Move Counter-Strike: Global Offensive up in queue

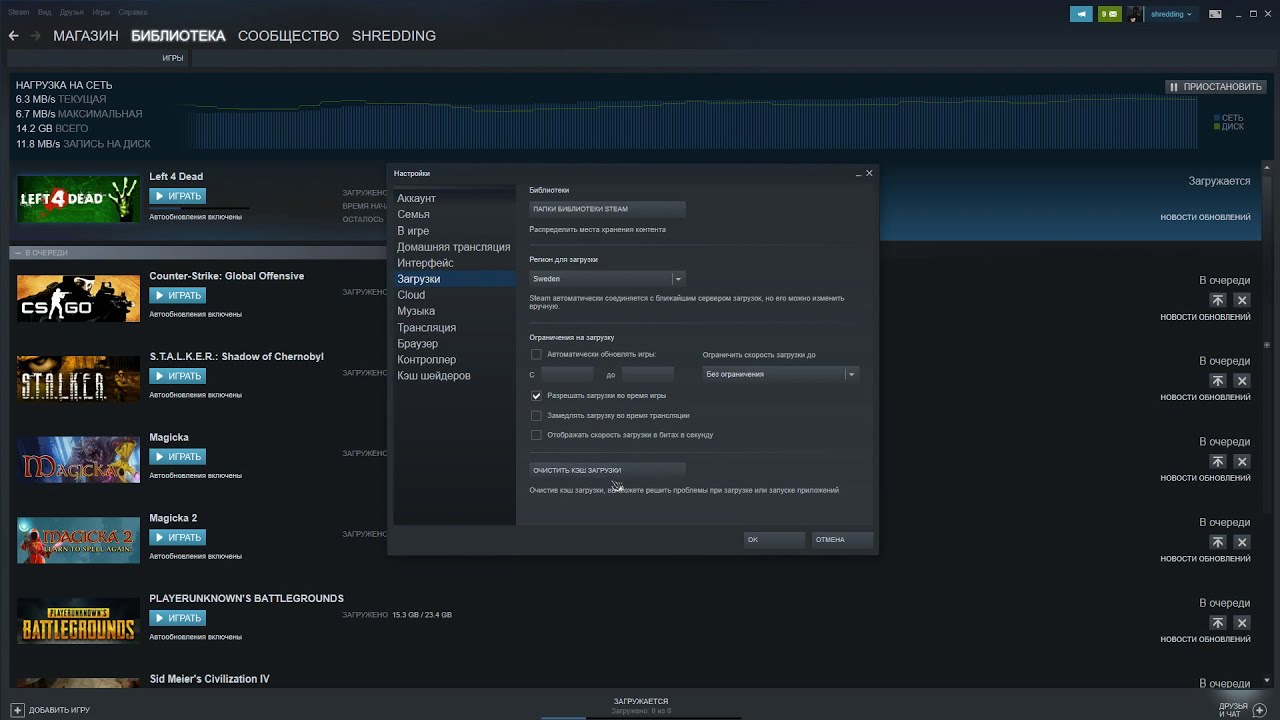1217,300
